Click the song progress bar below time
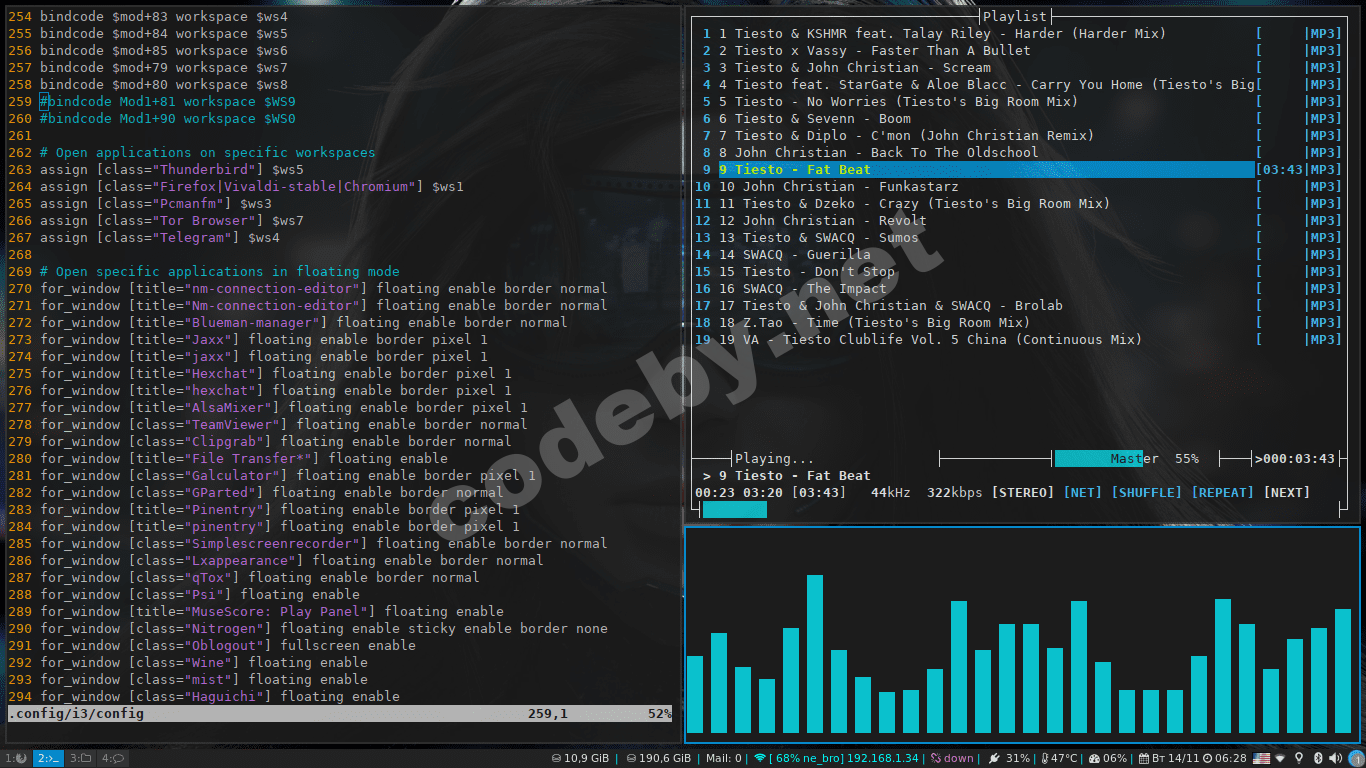 735,509
